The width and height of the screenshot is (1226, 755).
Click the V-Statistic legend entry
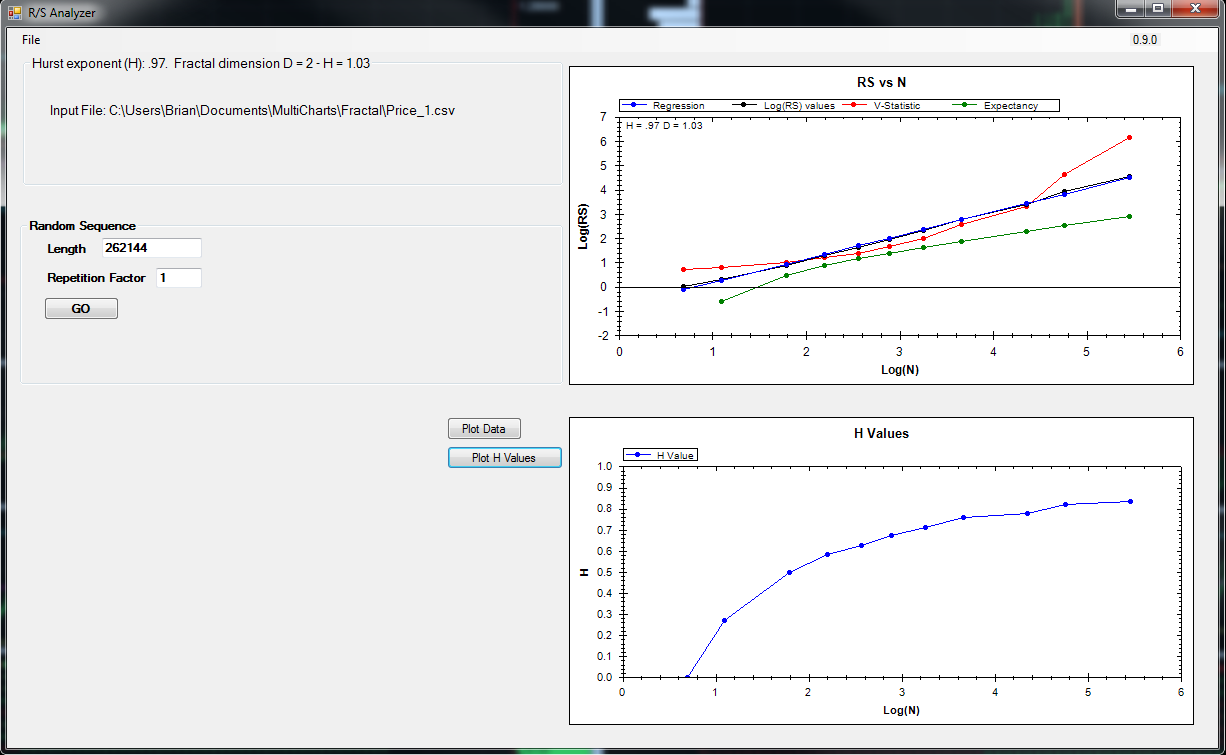[879, 105]
